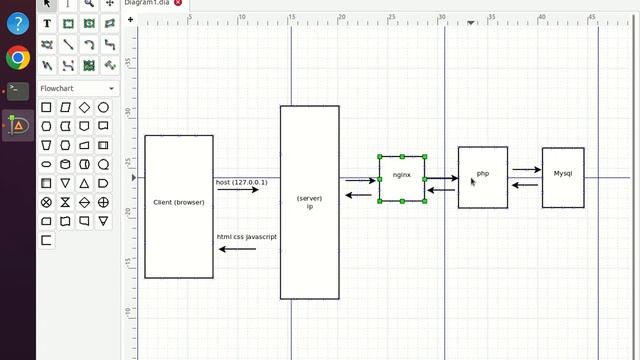Select the Outline tool
Viewport: 640px width, 360px height.
110,65
